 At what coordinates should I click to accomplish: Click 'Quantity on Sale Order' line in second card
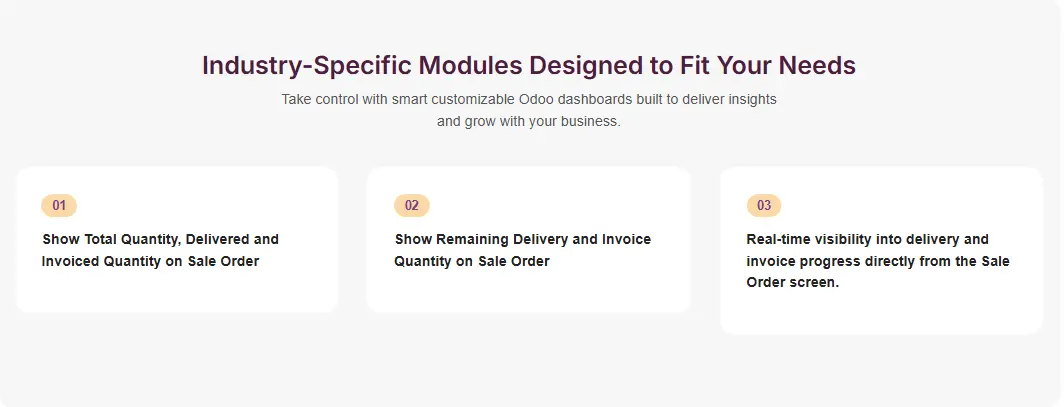tap(472, 262)
